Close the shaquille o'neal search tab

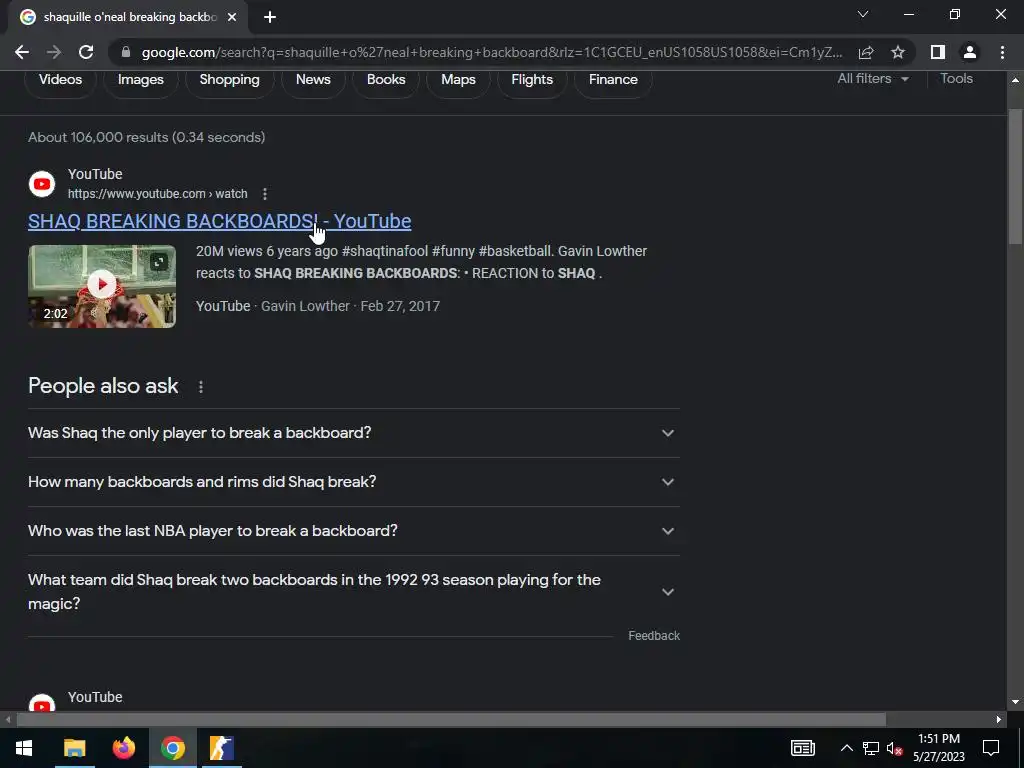(x=232, y=17)
